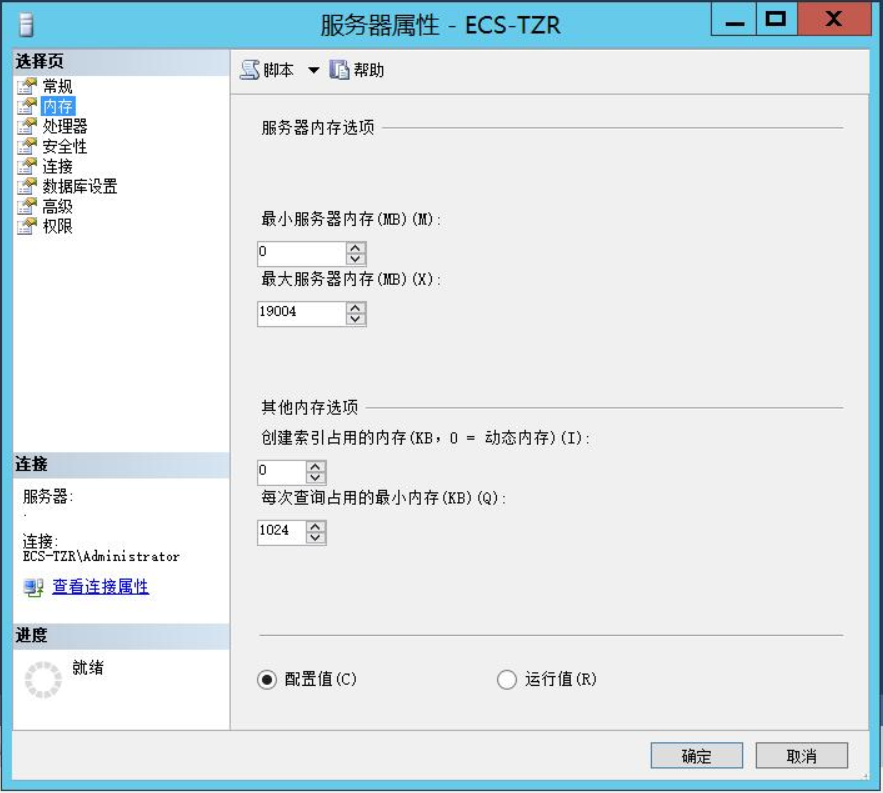Click the 服务器内存选项 section heading

point(318,128)
